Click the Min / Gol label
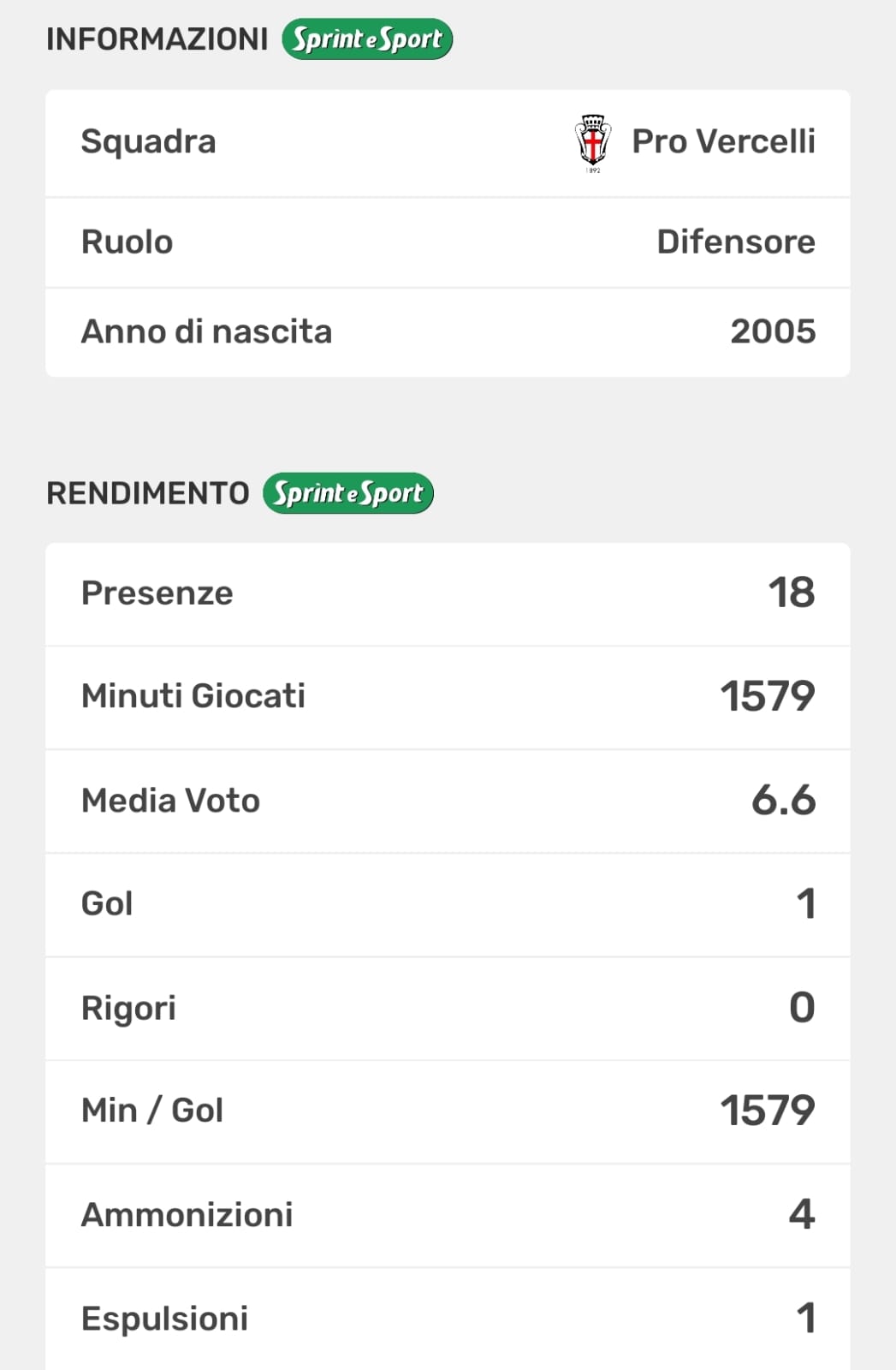This screenshot has height=1370, width=896. [151, 1111]
